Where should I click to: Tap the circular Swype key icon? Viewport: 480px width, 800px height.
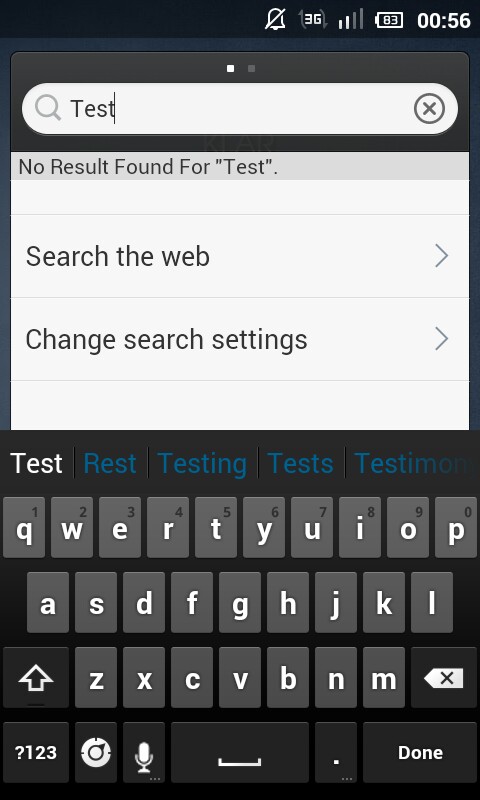[96, 753]
